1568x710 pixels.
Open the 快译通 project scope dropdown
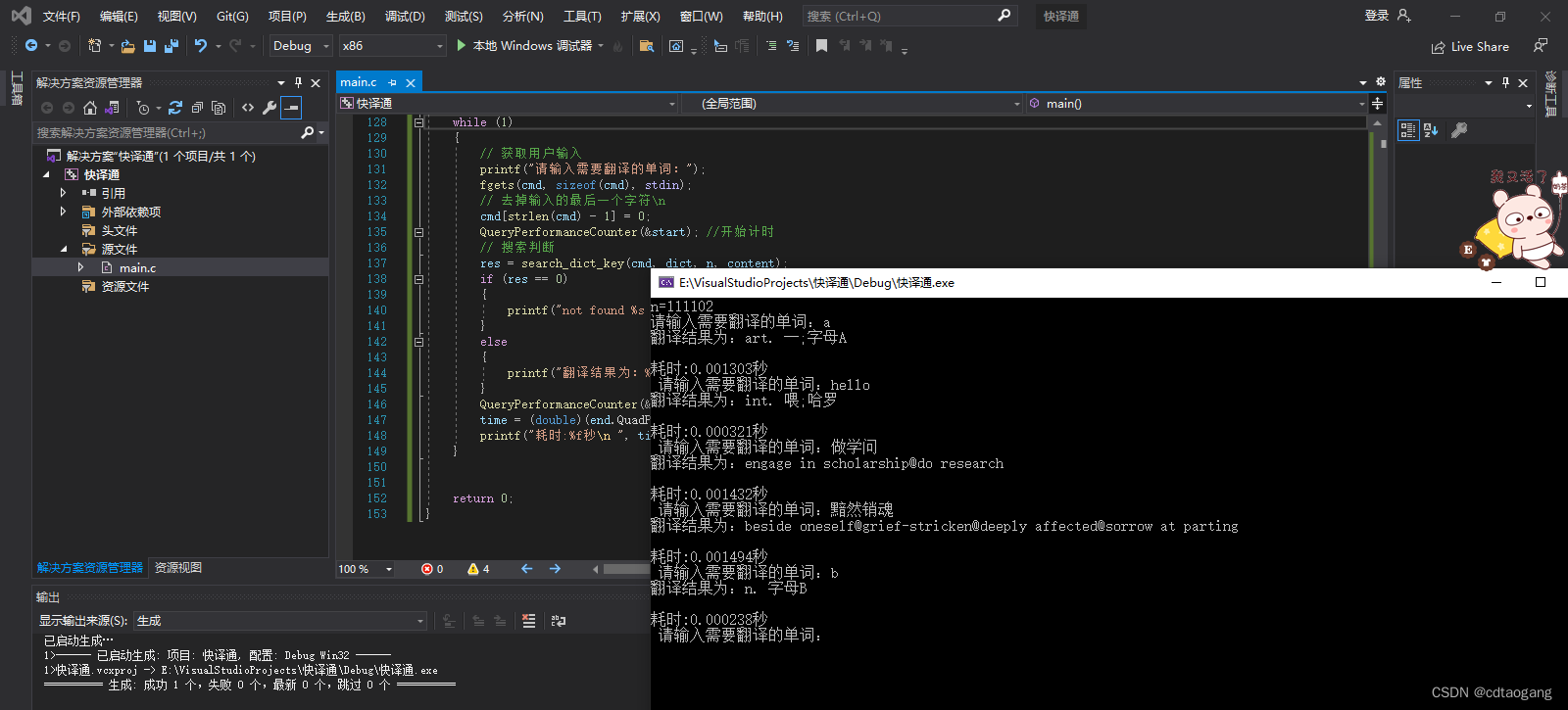pos(509,104)
